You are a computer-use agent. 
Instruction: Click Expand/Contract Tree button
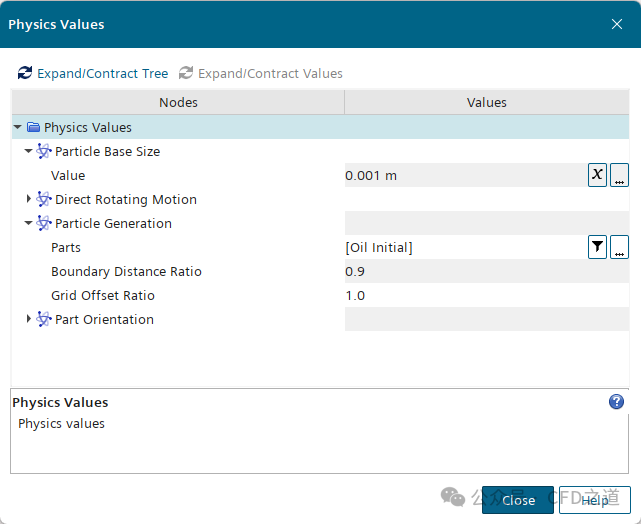[93, 73]
